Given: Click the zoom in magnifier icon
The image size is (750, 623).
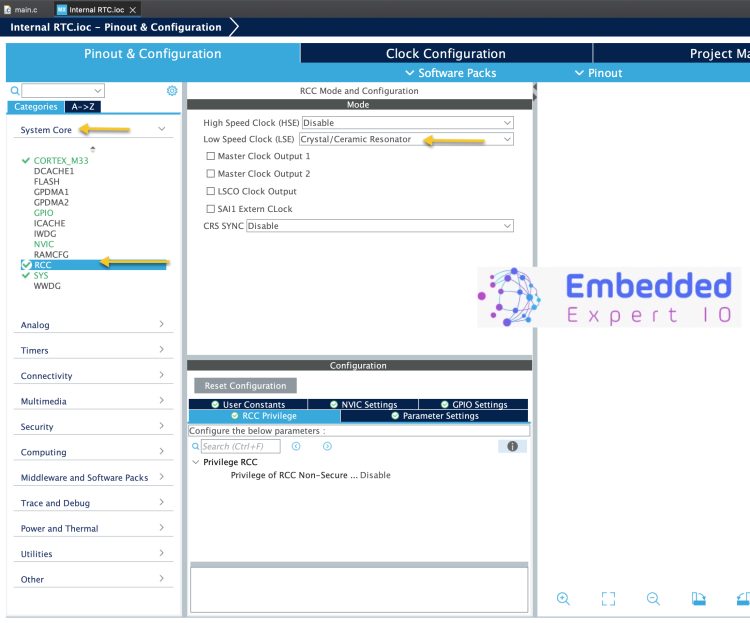Looking at the screenshot, I should click(x=563, y=599).
